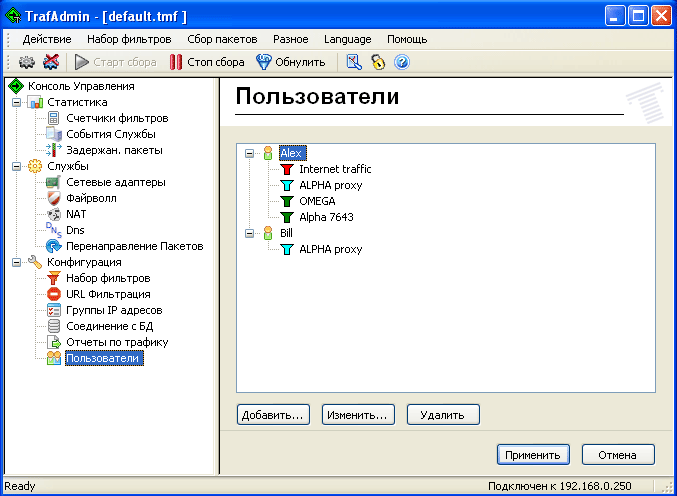This screenshot has width=677, height=496.
Task: Open the Сбор пакетов menu
Action: pos(222,39)
